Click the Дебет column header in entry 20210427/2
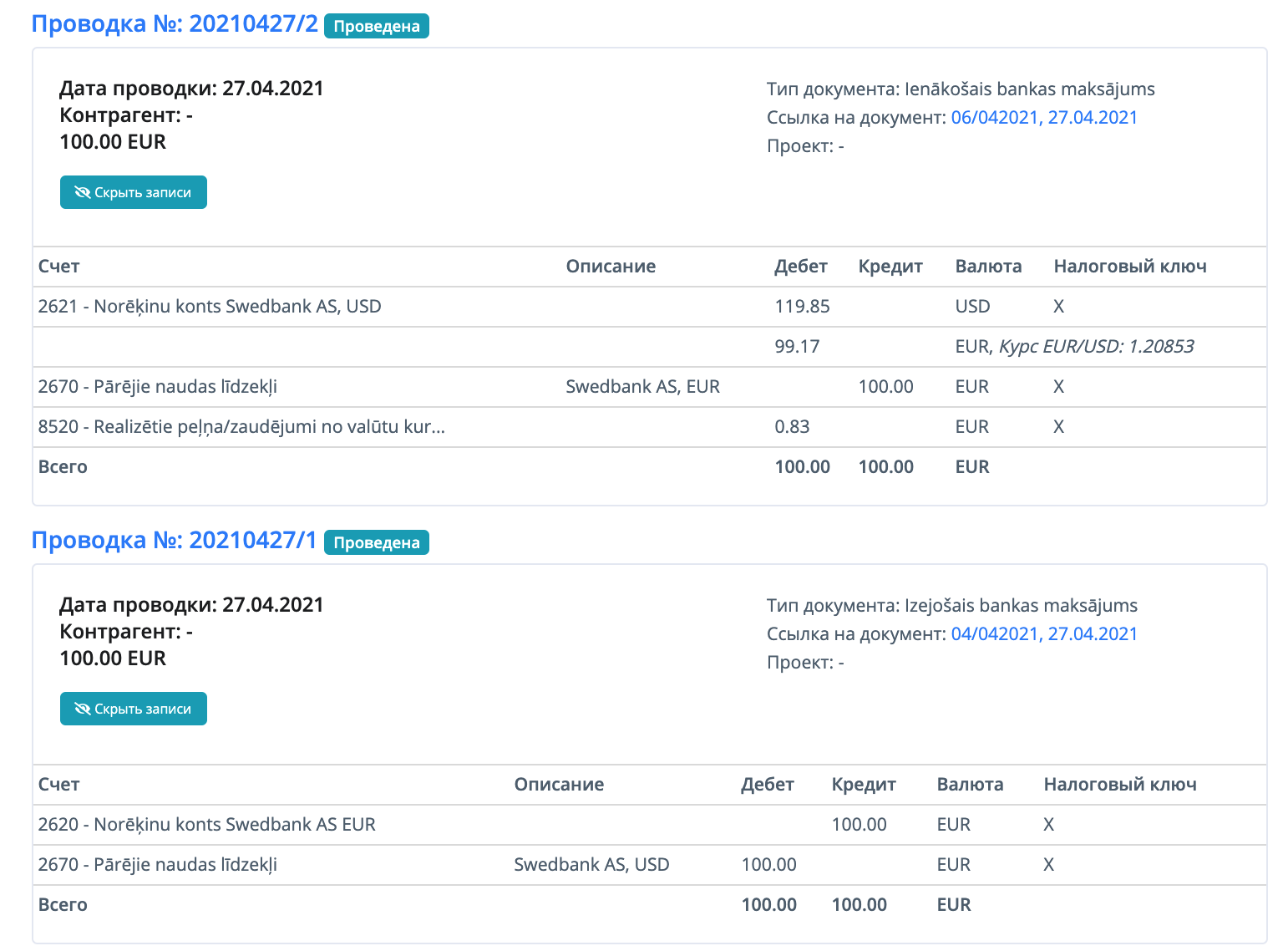The width and height of the screenshot is (1288, 951). pos(800,267)
